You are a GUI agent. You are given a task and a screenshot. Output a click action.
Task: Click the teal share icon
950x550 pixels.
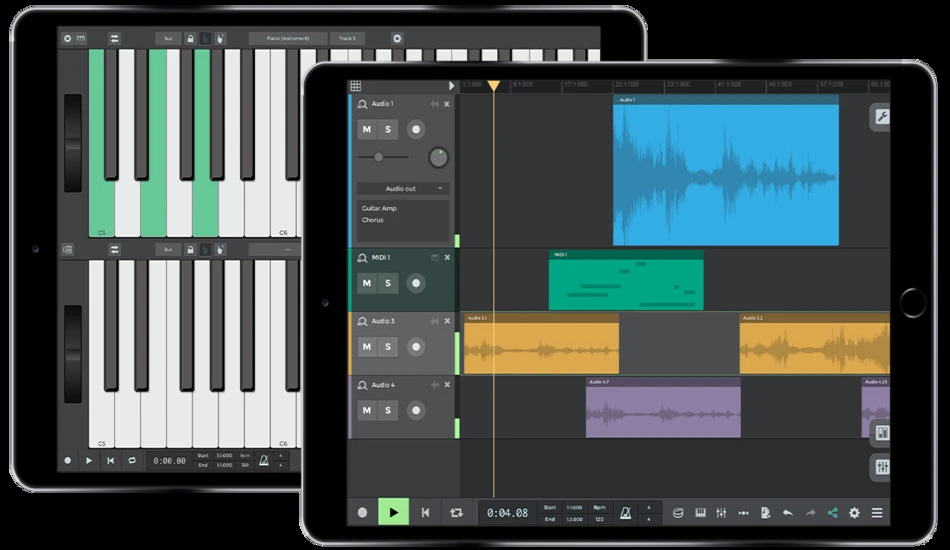click(832, 513)
